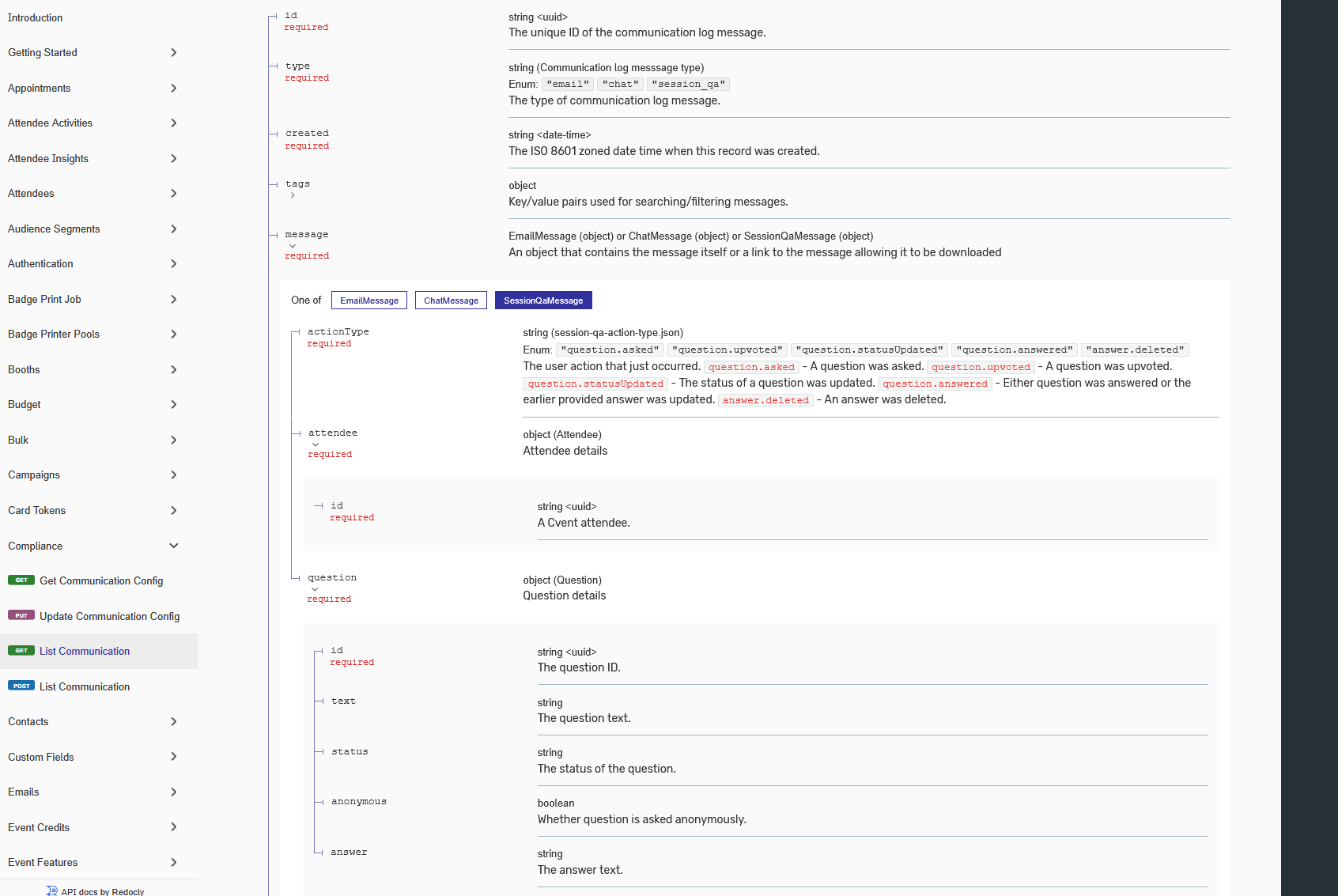Click the Event Credits section chevron
The image size is (1338, 896).
tap(174, 827)
